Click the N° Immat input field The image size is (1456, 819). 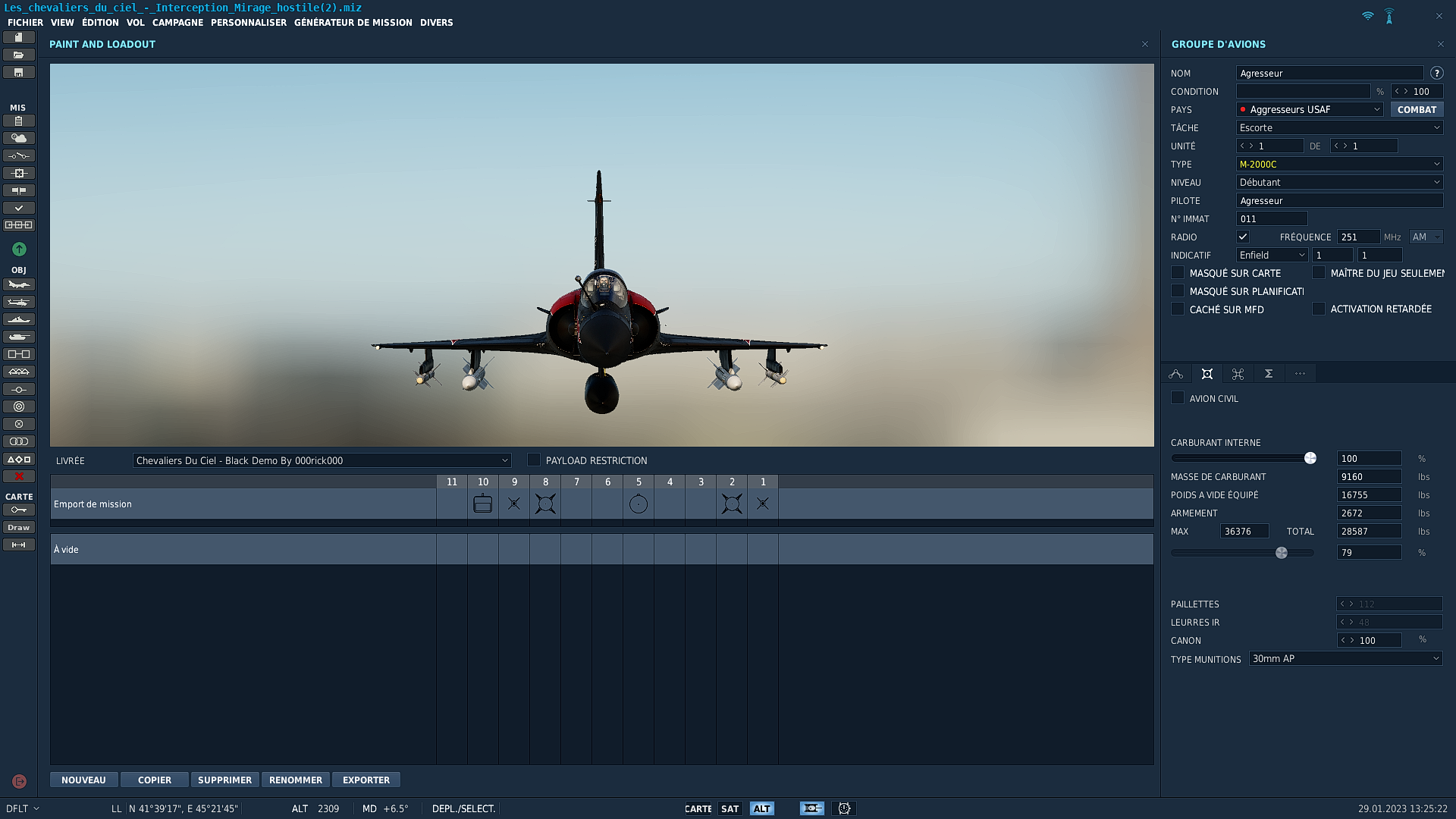click(1272, 219)
